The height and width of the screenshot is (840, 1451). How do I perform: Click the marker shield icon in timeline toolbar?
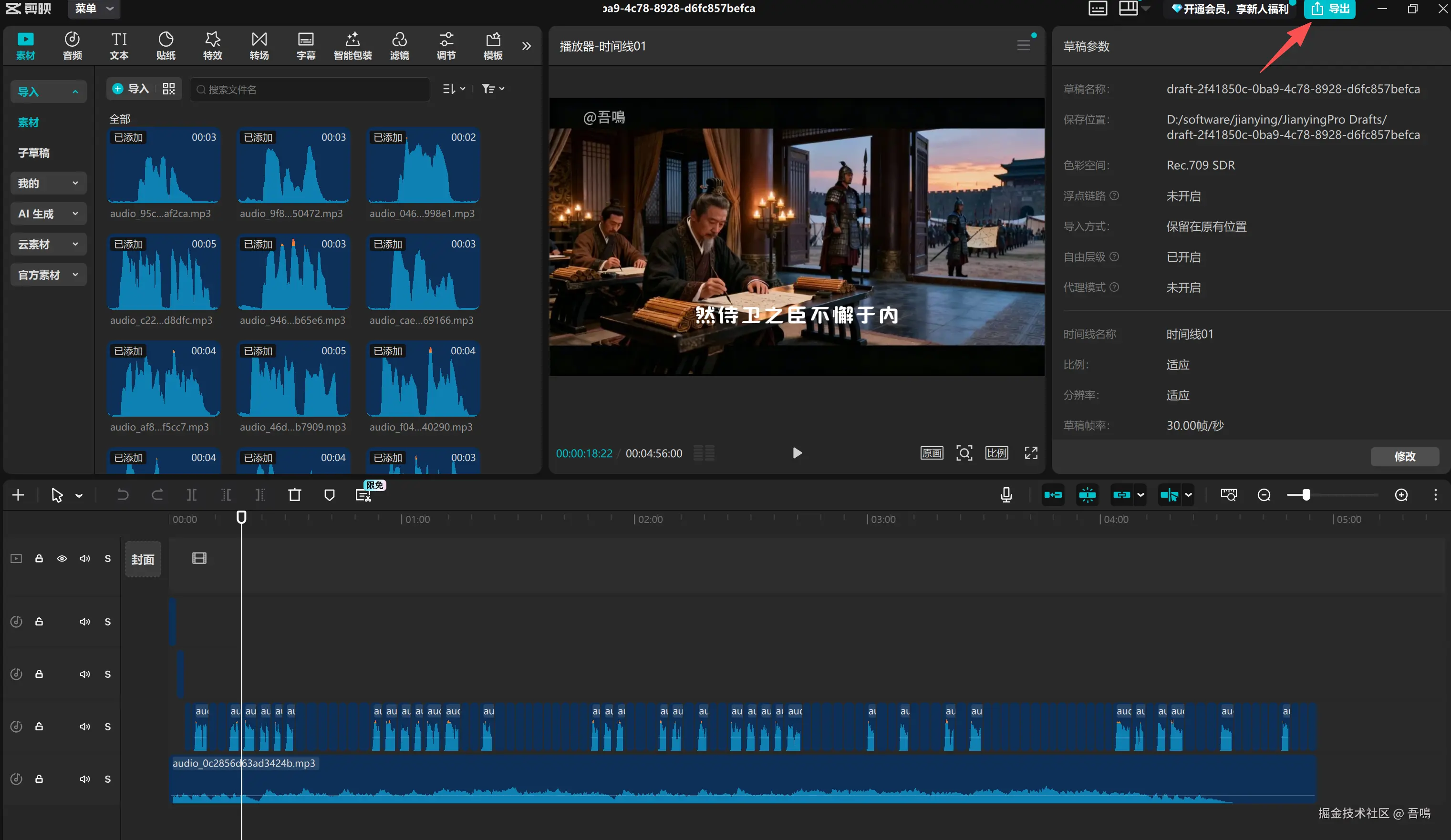(x=329, y=495)
